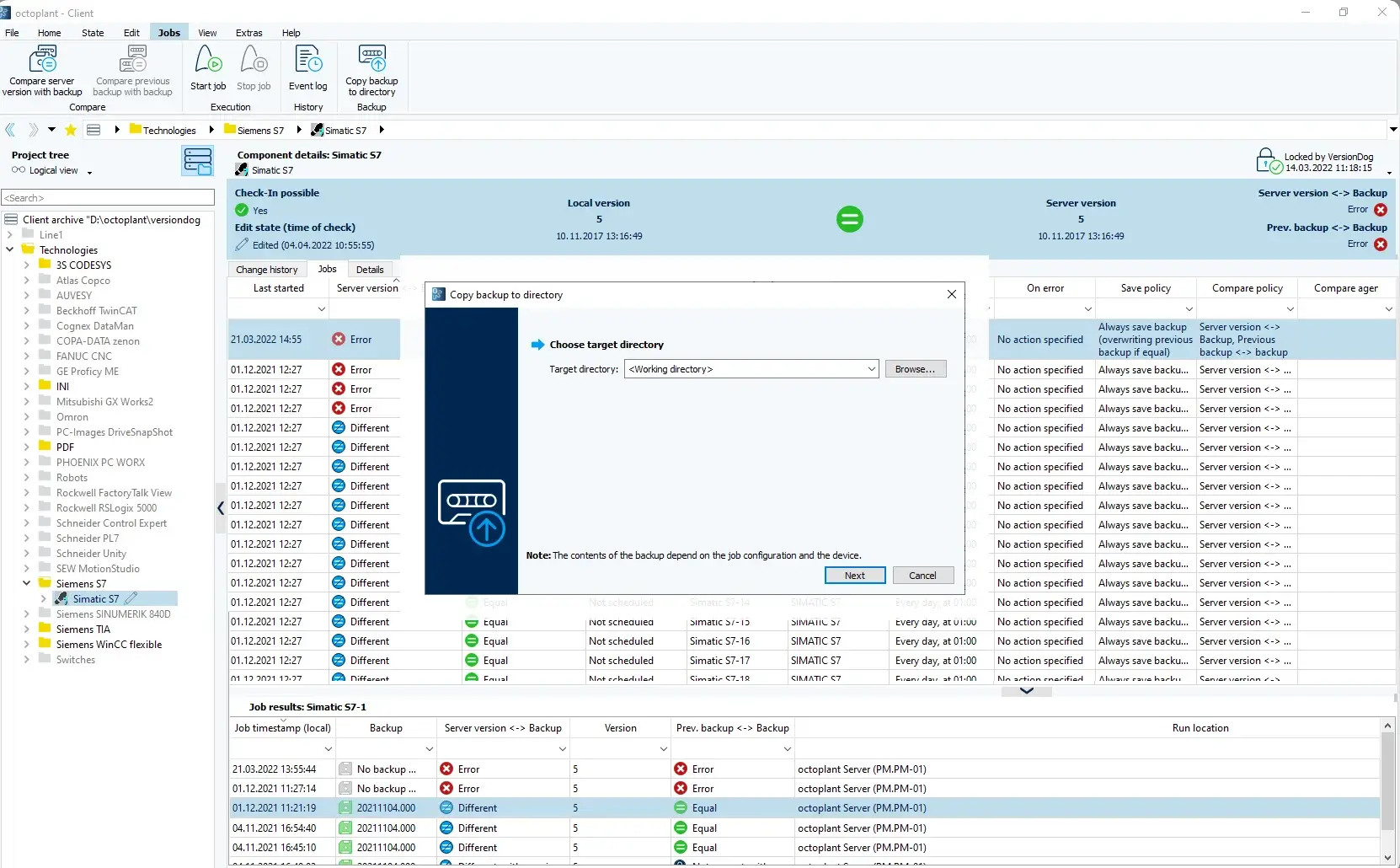Click the Technologies breadcrumb
1400x868 pixels.
pyautogui.click(x=163, y=130)
